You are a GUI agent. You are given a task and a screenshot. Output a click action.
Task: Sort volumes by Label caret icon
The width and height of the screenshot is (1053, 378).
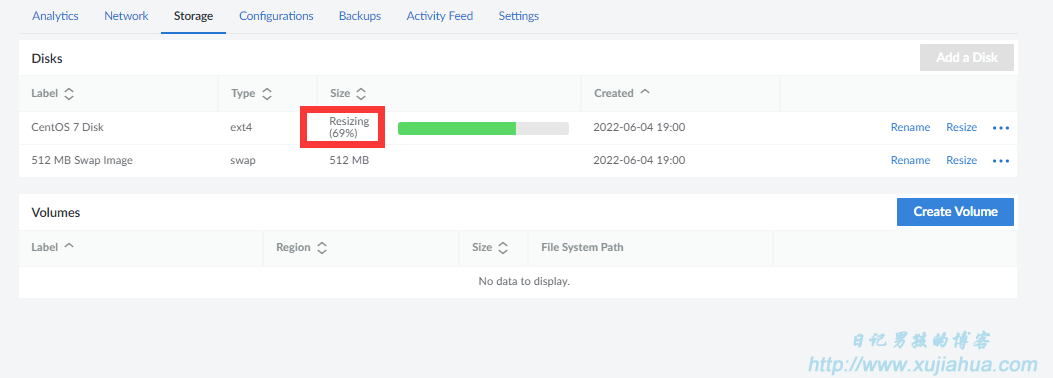point(68,246)
